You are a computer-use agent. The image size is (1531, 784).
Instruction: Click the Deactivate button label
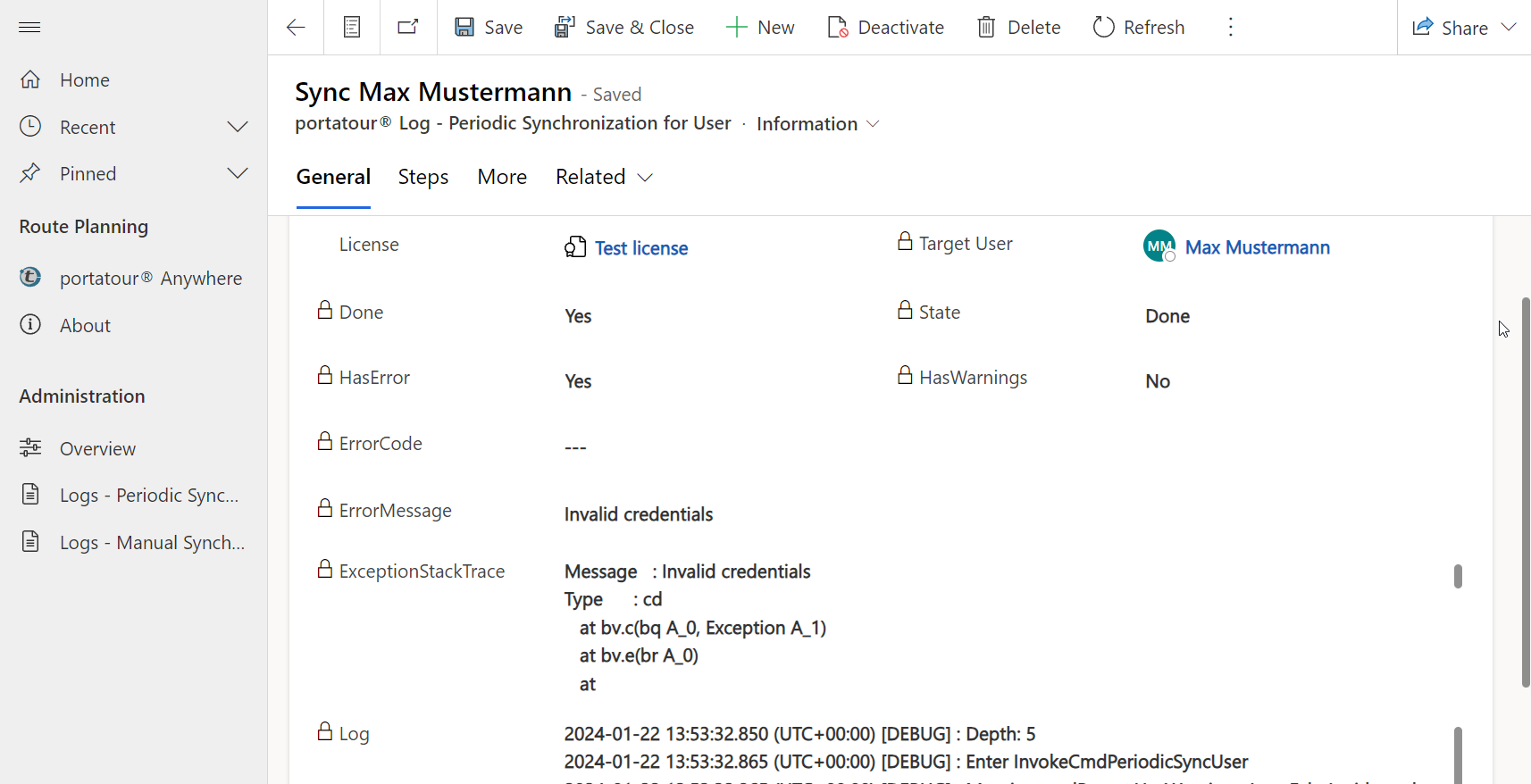pyautogui.click(x=900, y=28)
